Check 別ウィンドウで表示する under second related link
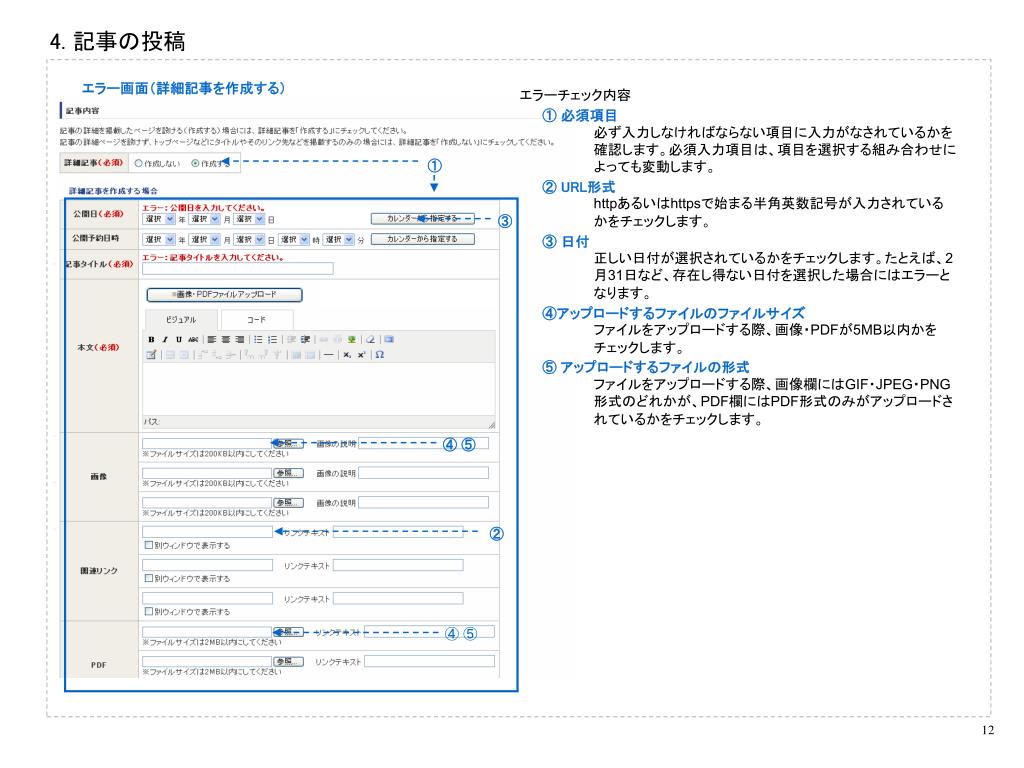Image resolution: width=1024 pixels, height=768 pixels. [x=149, y=578]
